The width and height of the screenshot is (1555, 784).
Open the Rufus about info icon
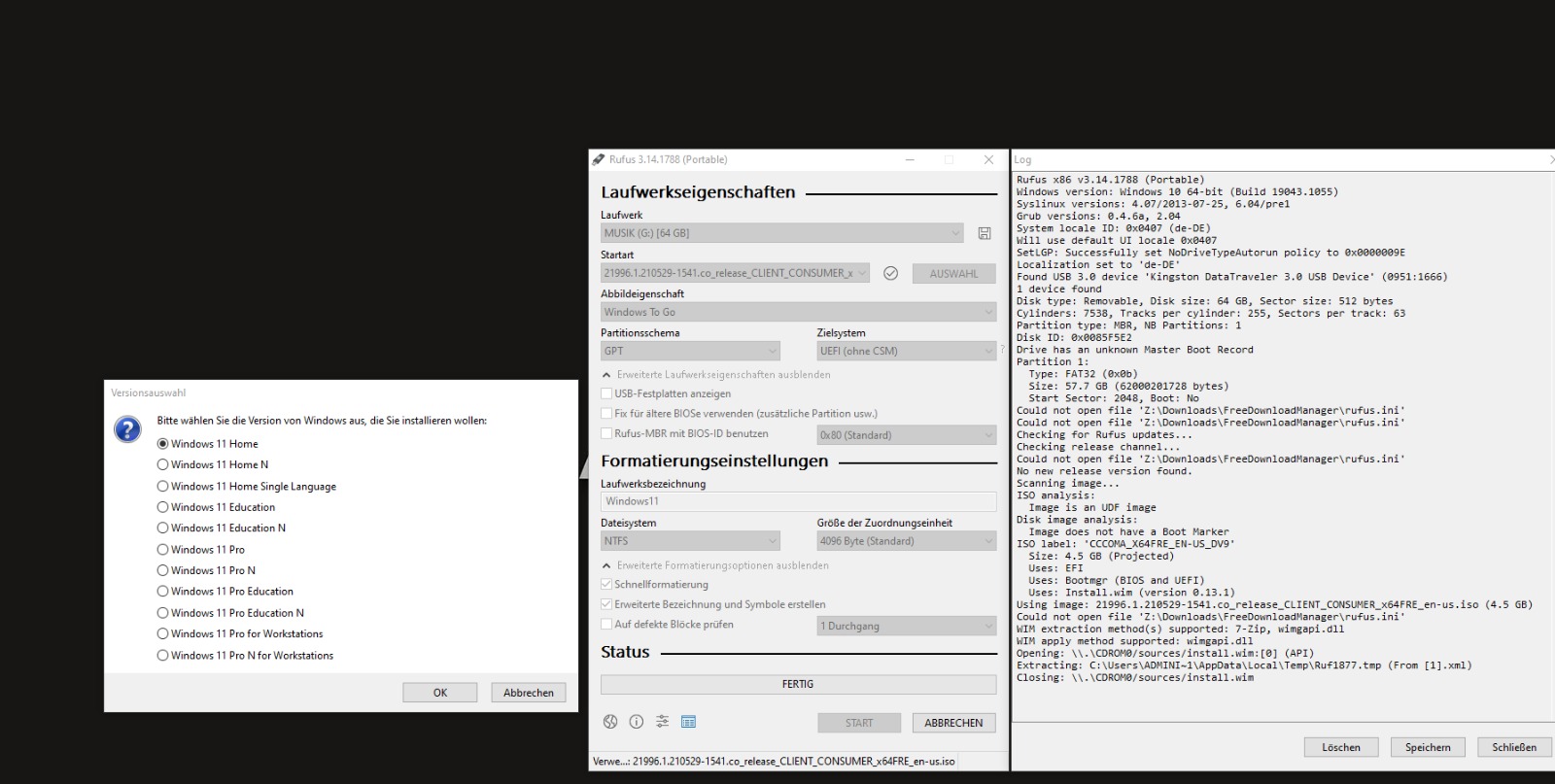637,722
